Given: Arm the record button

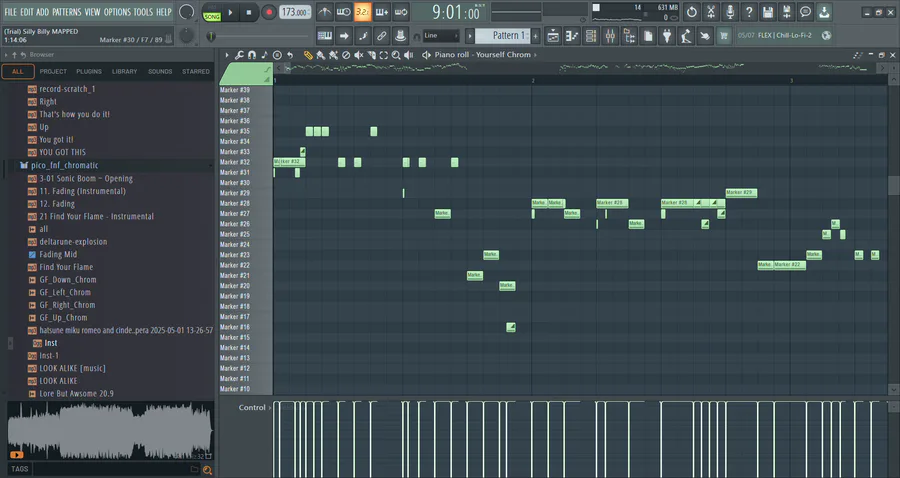Looking at the screenshot, I should tap(268, 12).
